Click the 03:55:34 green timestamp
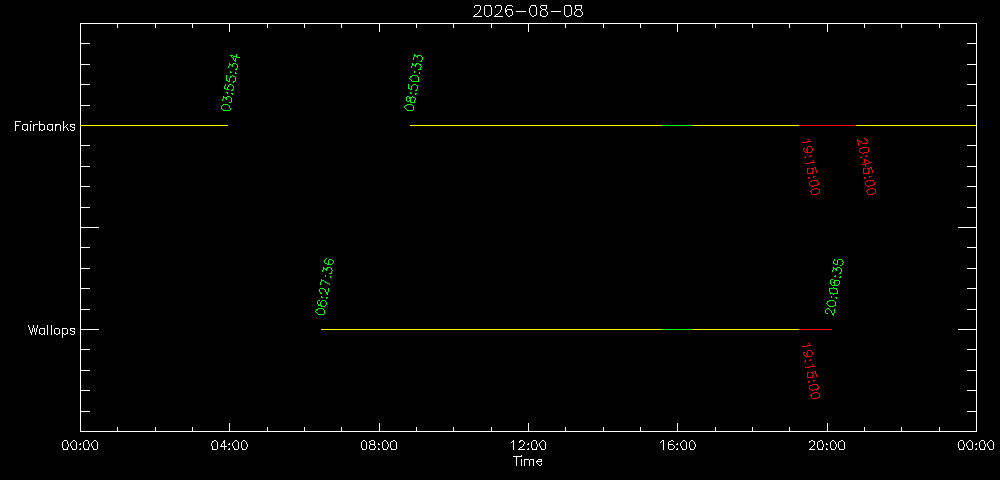The height and width of the screenshot is (480, 1000). pos(230,83)
